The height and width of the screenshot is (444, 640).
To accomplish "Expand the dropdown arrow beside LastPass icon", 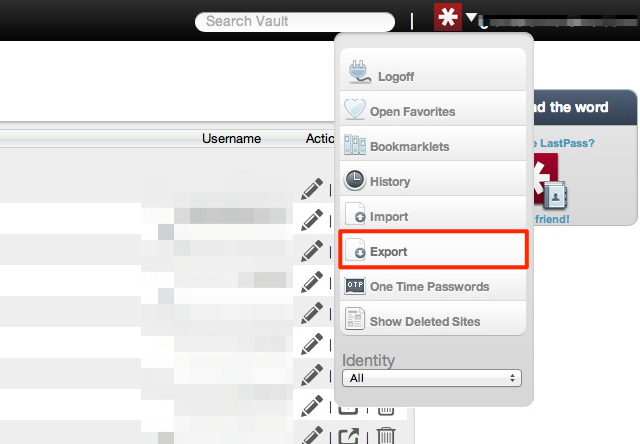I will click(x=471, y=17).
